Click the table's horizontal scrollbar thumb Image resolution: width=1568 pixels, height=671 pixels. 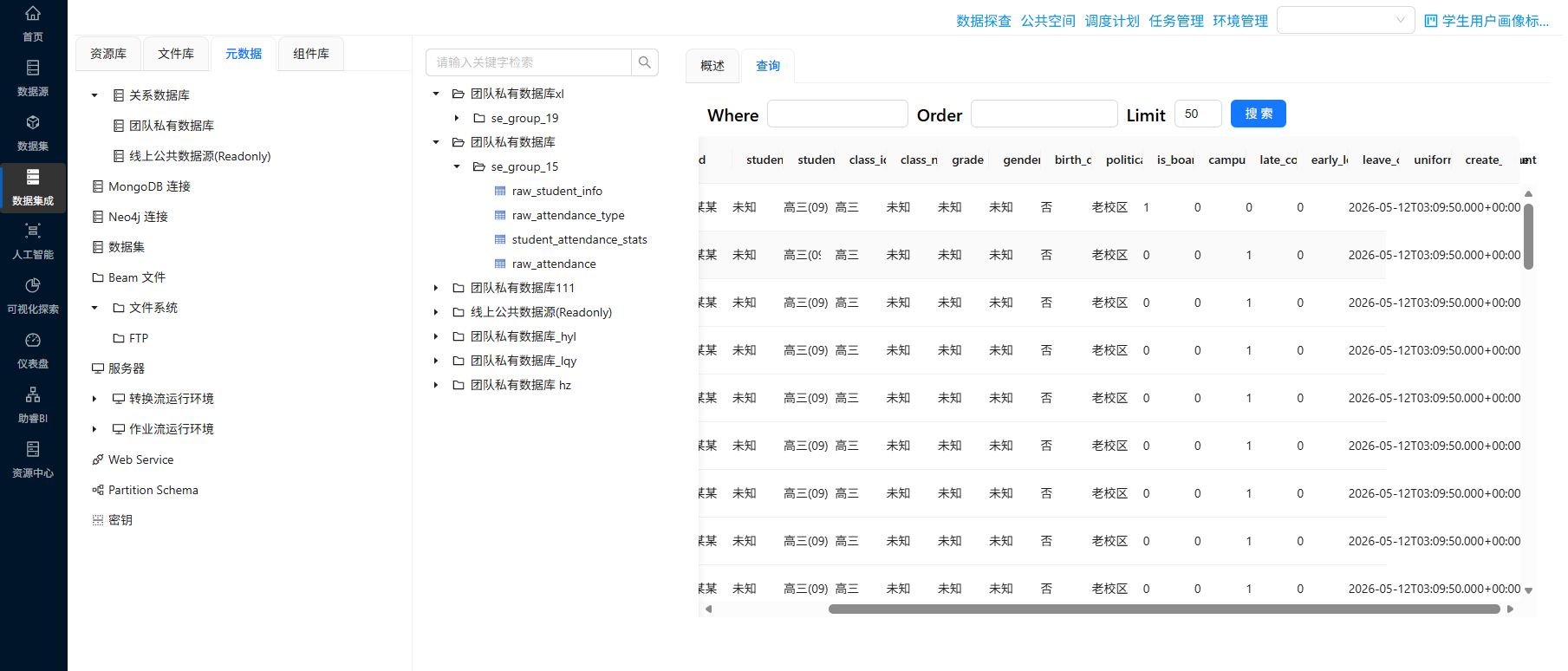coord(1164,609)
